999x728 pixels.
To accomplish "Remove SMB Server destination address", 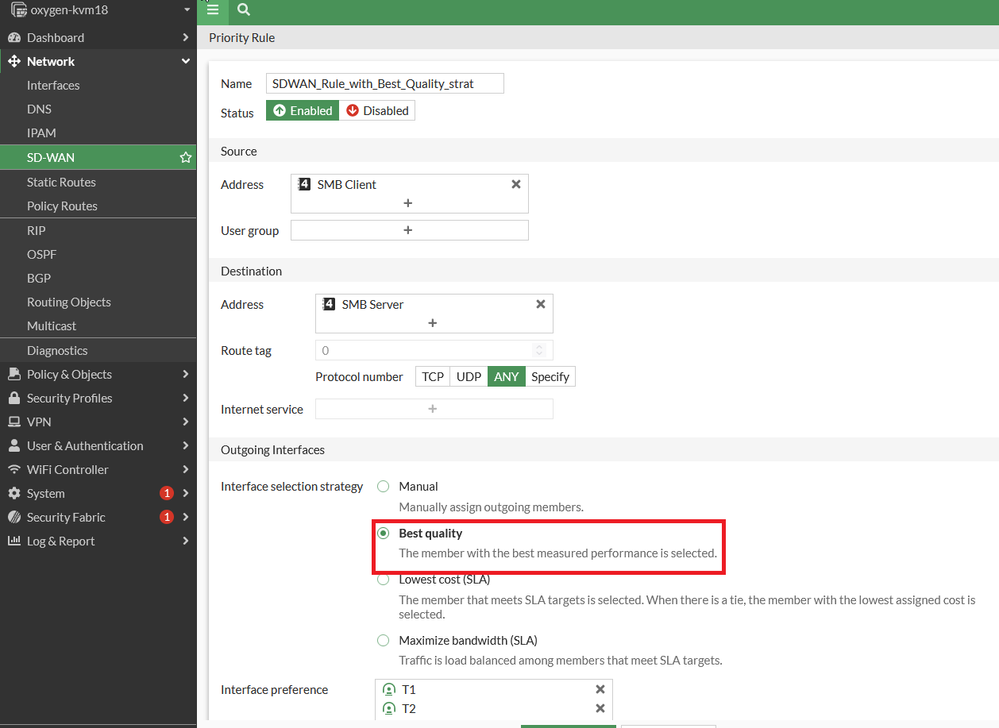I will (x=540, y=304).
